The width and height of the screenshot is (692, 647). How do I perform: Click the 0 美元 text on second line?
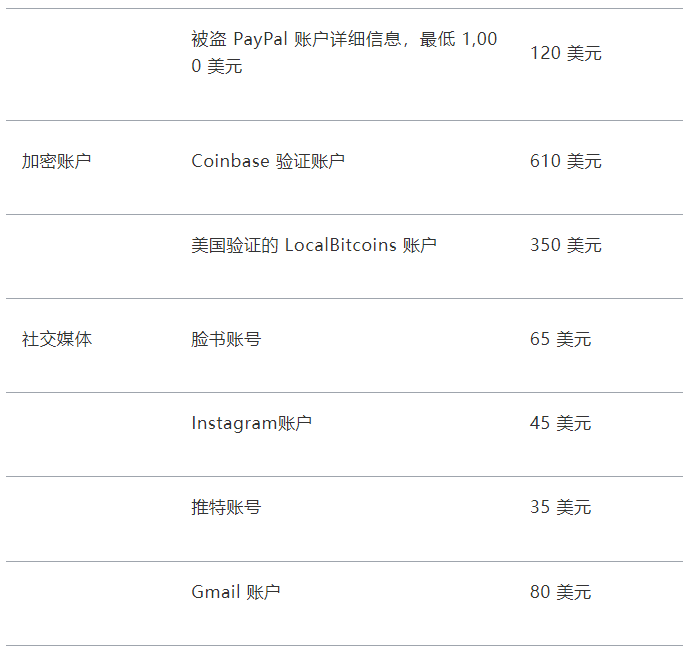tap(216, 67)
